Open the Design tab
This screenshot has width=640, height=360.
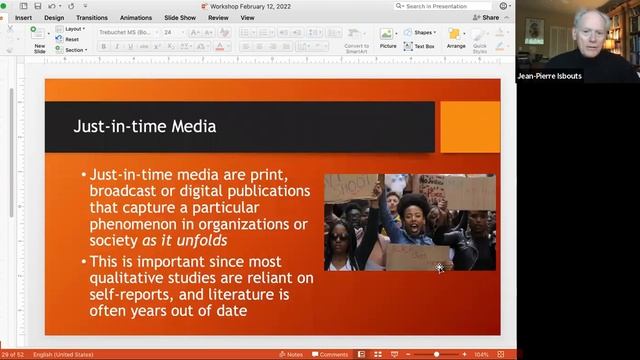tap(54, 18)
